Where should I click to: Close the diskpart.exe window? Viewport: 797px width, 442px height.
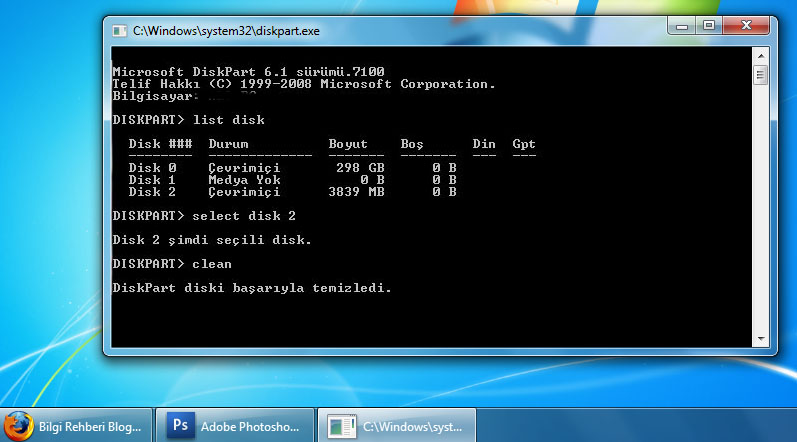coord(746,26)
